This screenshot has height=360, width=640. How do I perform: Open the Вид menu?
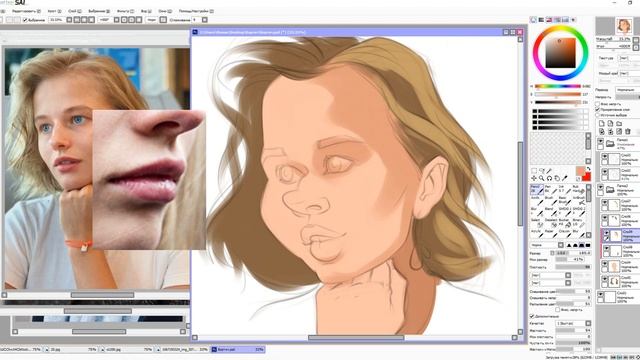146,11
